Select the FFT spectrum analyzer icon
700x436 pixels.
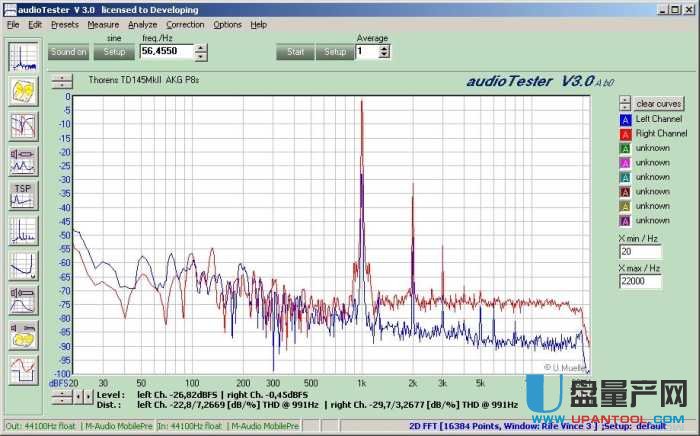pyautogui.click(x=22, y=57)
